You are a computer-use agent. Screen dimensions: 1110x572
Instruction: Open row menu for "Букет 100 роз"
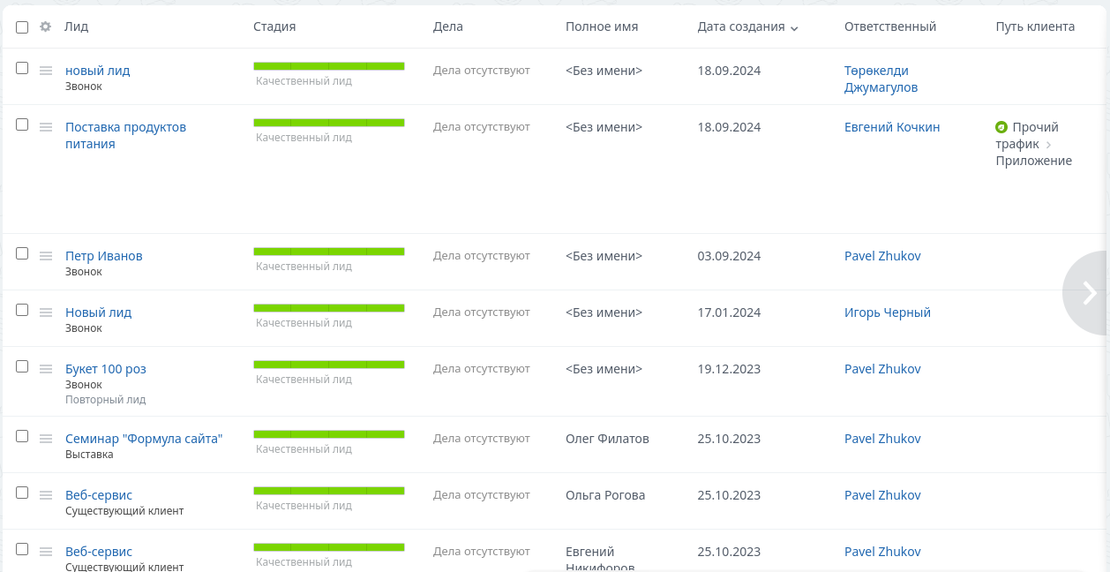coord(45,369)
